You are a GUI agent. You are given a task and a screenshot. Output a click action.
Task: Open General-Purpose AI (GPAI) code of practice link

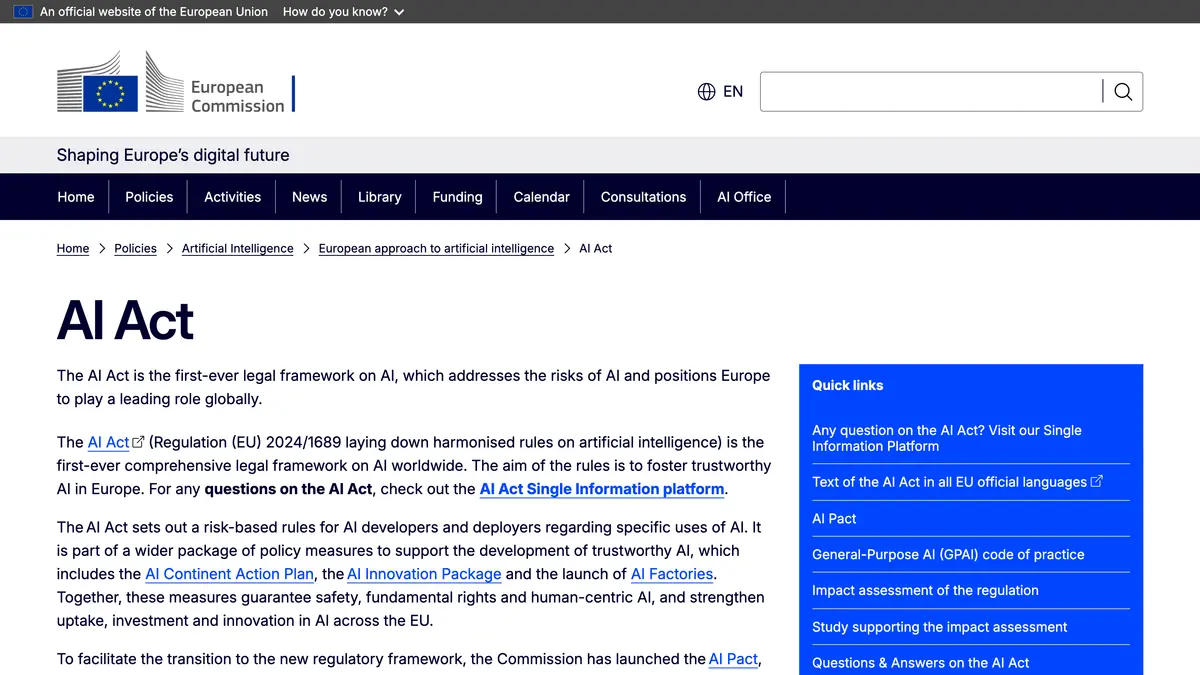[948, 554]
